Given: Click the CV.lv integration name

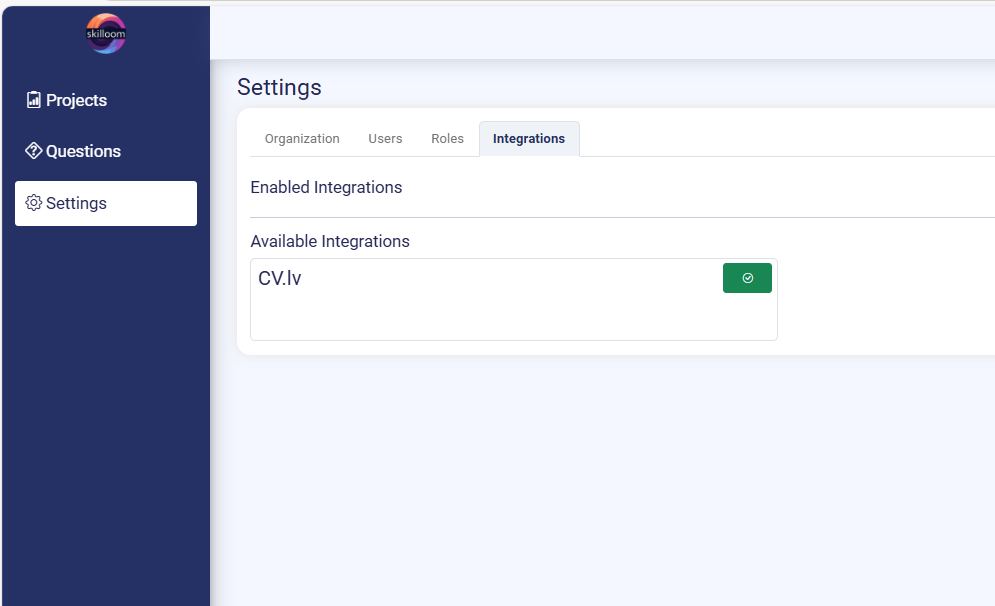Looking at the screenshot, I should coord(280,279).
